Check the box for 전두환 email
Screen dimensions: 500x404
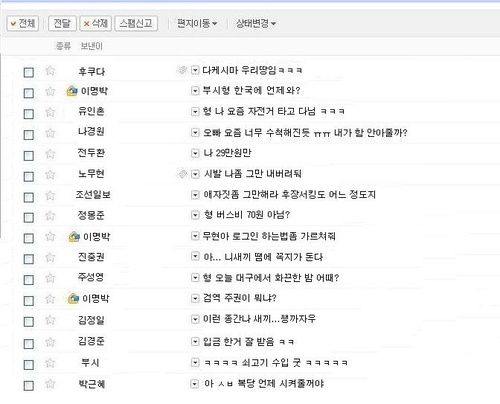[x=29, y=155]
